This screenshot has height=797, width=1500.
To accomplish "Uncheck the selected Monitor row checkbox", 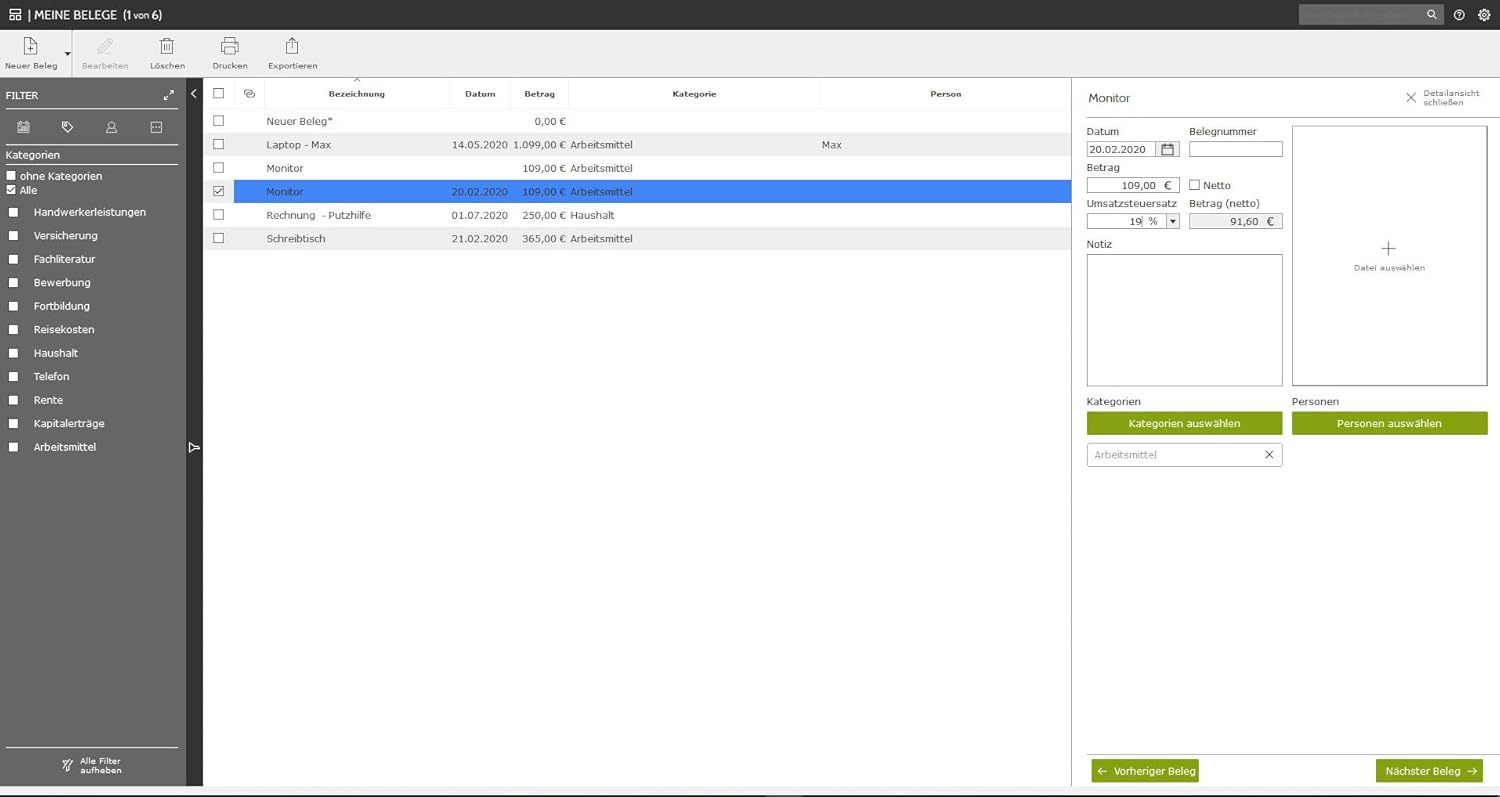I will pos(219,191).
